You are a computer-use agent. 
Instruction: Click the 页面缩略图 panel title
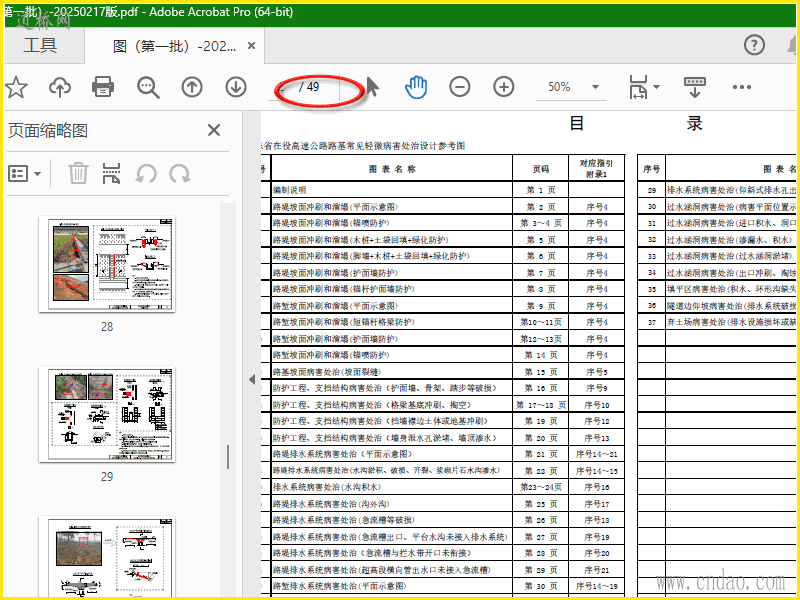click(48, 131)
